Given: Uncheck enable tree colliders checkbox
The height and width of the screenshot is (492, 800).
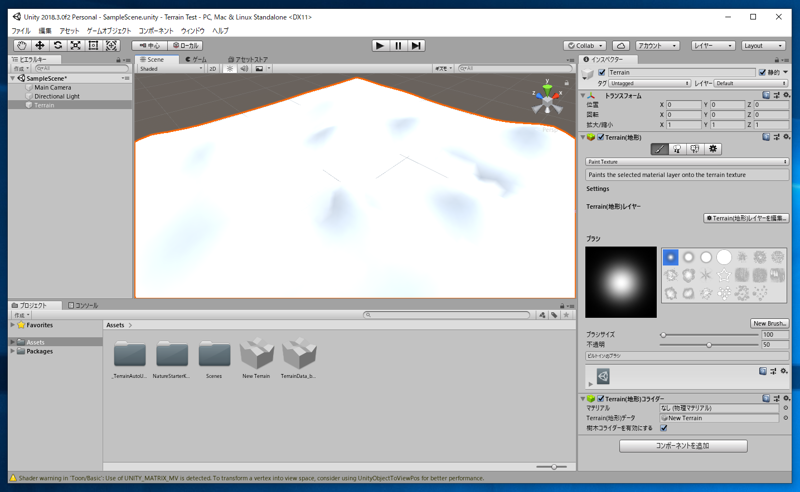Looking at the screenshot, I should tap(664, 428).
